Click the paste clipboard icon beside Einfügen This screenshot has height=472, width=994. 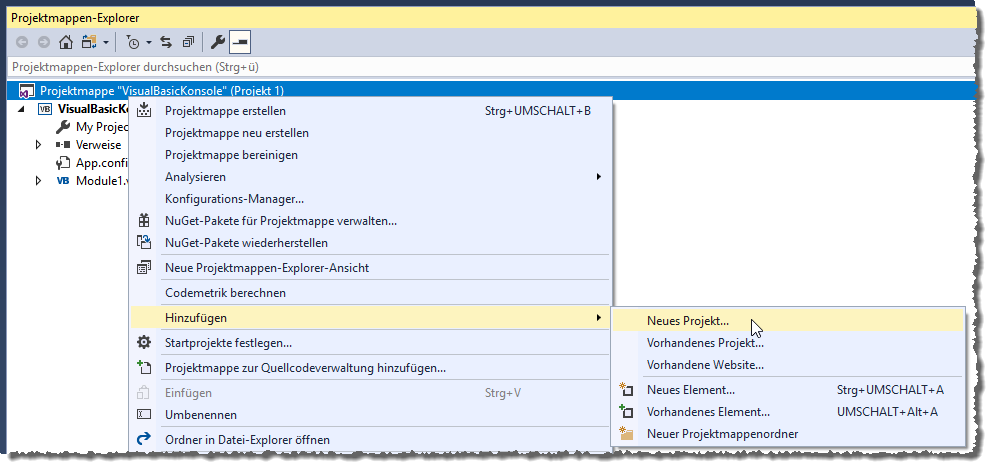coord(144,393)
